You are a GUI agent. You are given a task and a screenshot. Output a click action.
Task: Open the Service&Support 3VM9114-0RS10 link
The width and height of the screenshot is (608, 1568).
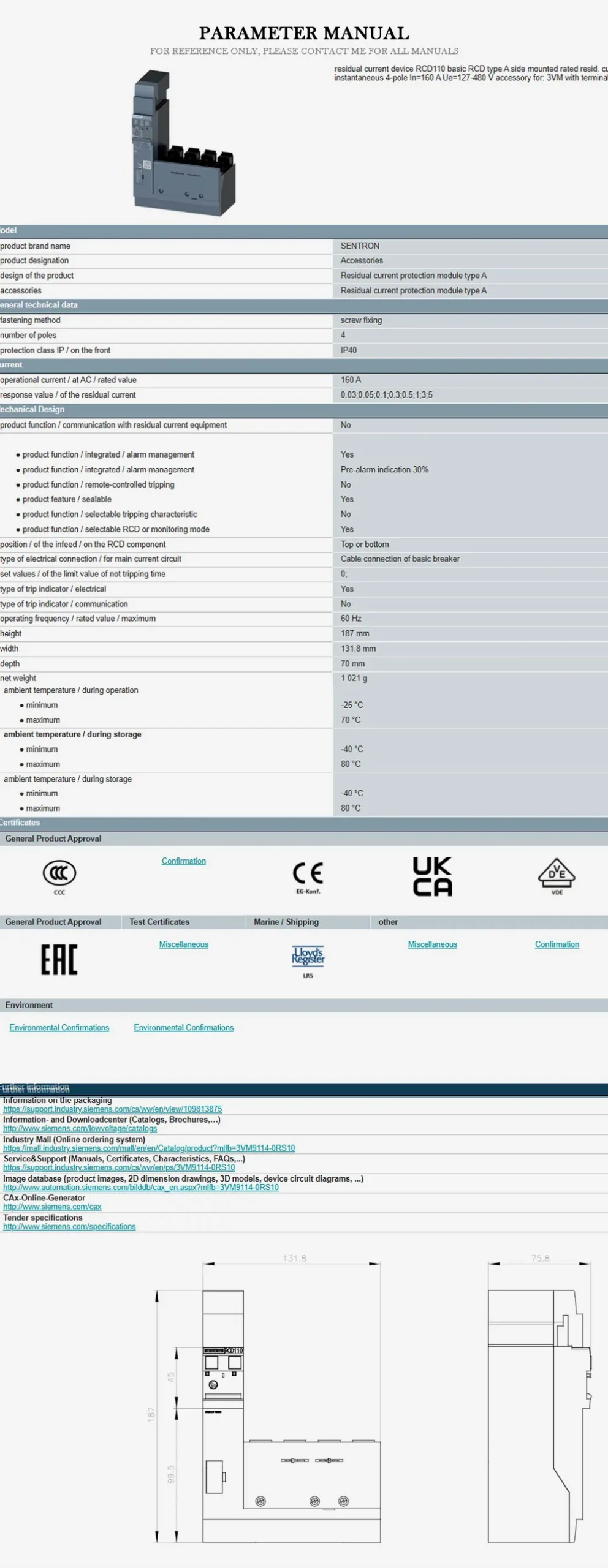(x=119, y=1168)
